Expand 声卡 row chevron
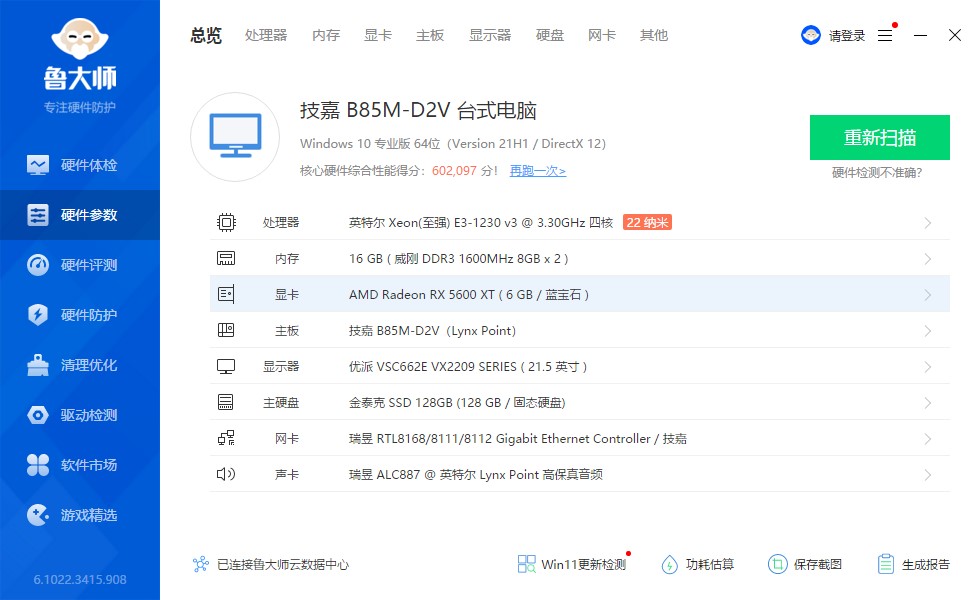The image size is (980, 600). coord(928,474)
